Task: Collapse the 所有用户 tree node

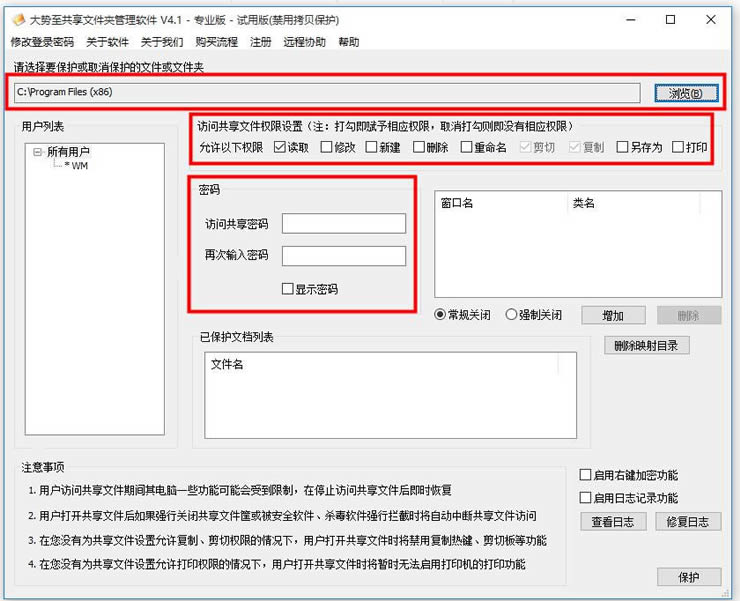Action: [x=37, y=152]
